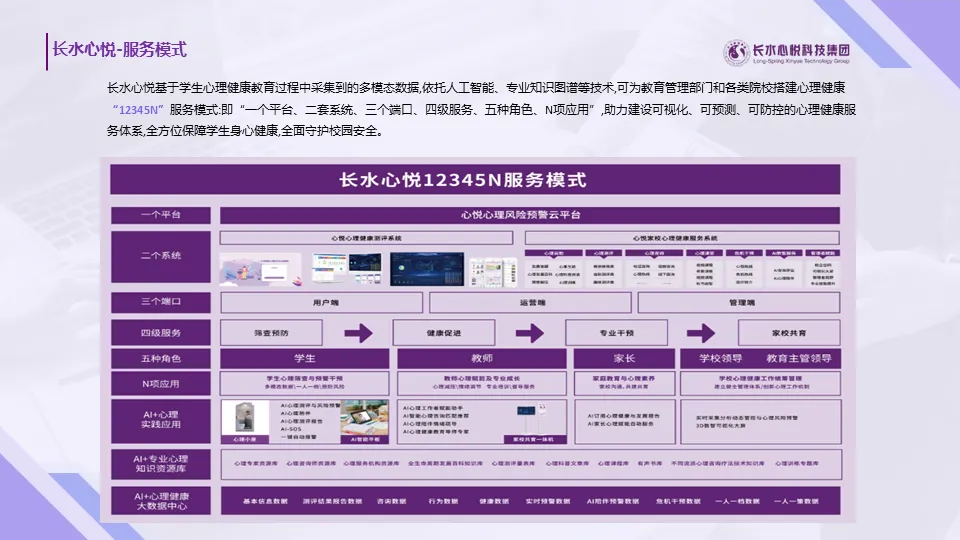Click the 教育主管领导 role label

799,359
